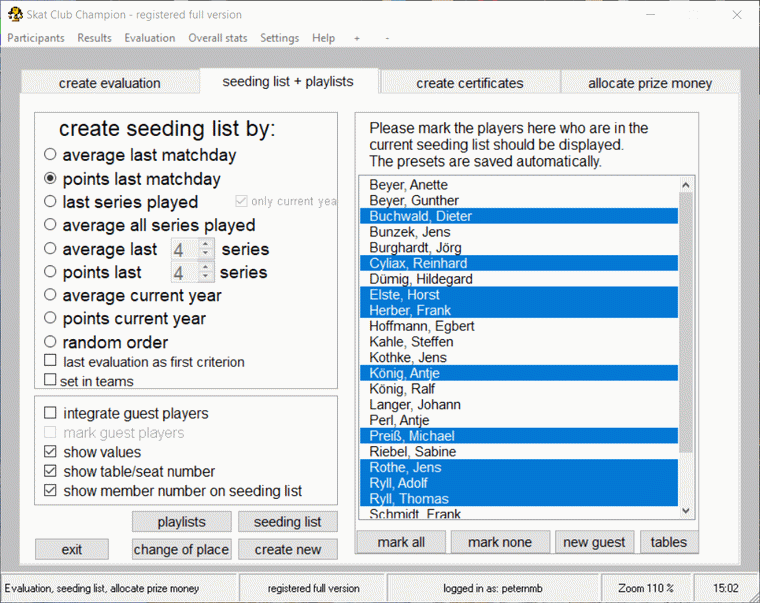The image size is (760, 603).
Task: Select player 'Beyer, Gunther' in list
Action: 519,200
